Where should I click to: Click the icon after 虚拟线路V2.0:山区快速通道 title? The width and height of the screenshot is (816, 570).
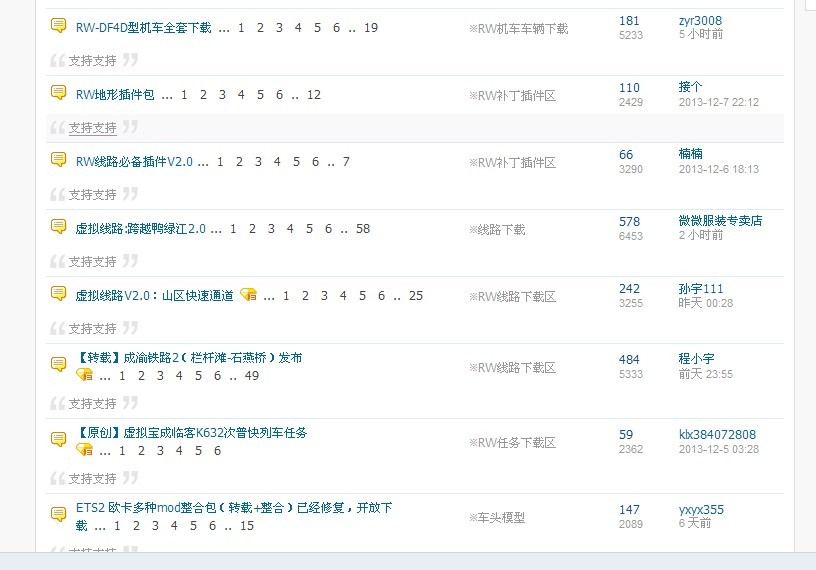tap(249, 295)
